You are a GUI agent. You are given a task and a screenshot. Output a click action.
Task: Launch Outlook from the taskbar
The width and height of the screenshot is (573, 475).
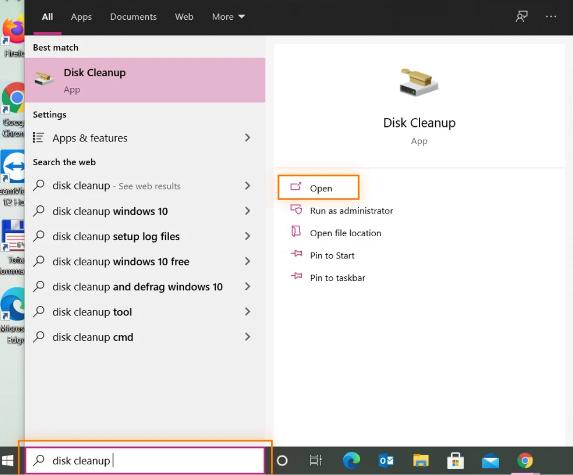pos(386,460)
